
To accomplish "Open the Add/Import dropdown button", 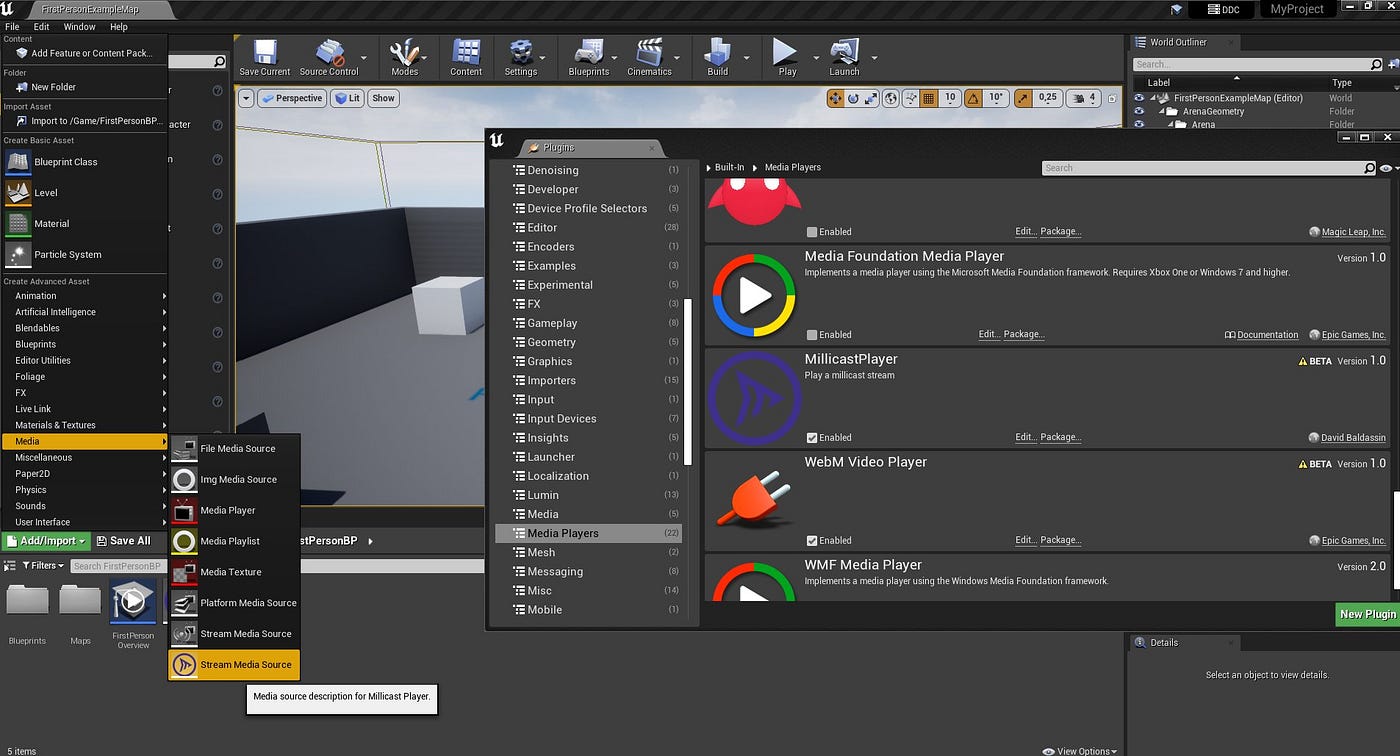I will (47, 541).
